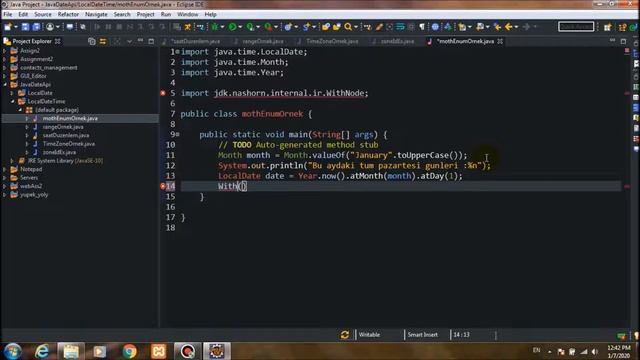Select the contacts_management project
Image resolution: width=640 pixels, height=360 pixels.
(49, 68)
